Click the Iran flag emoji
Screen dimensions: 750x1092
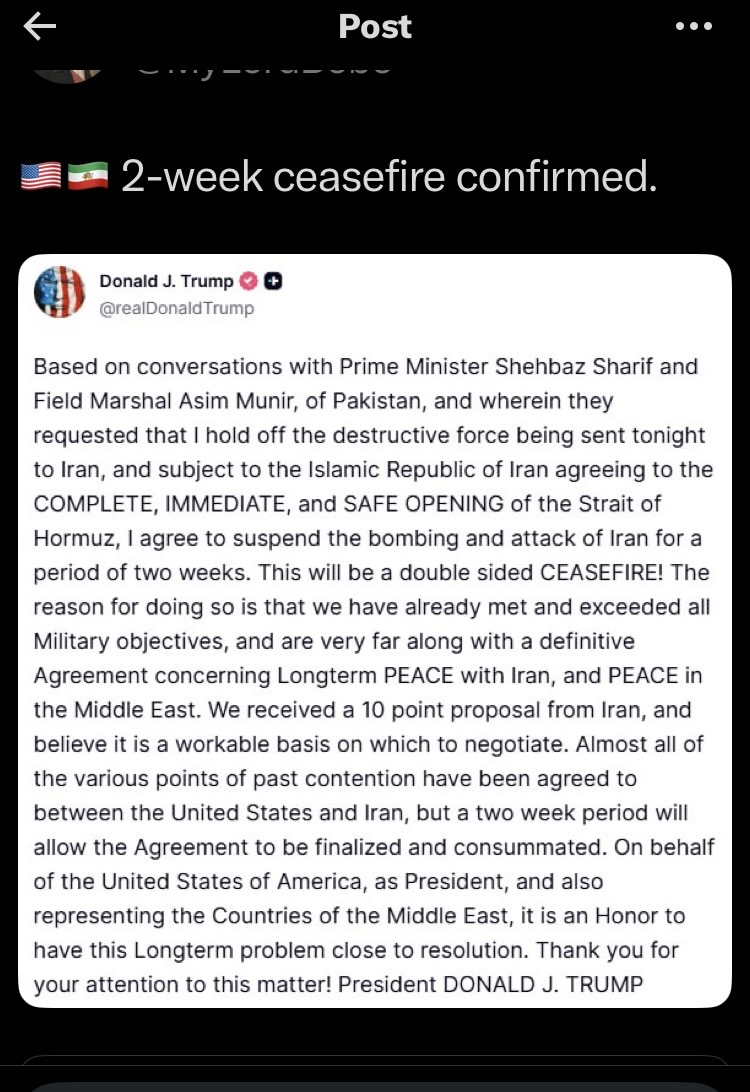coord(87,178)
